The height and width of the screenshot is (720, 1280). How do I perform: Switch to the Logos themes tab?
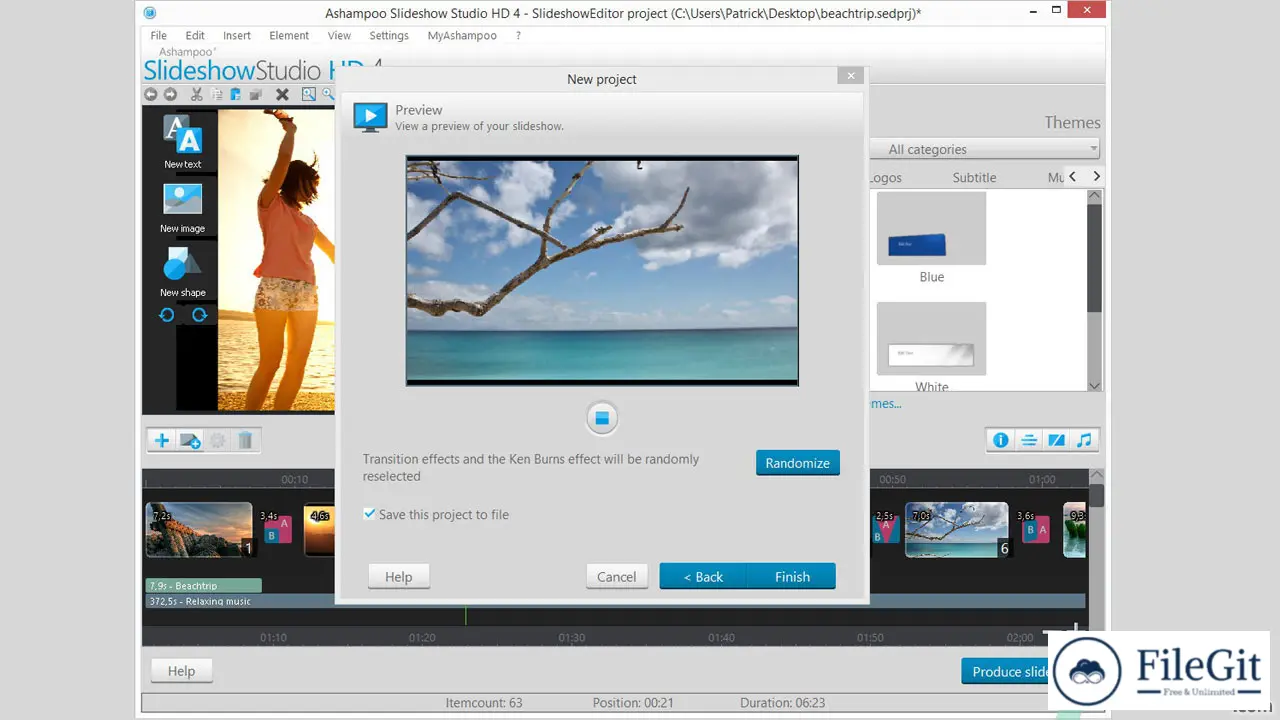click(x=886, y=177)
